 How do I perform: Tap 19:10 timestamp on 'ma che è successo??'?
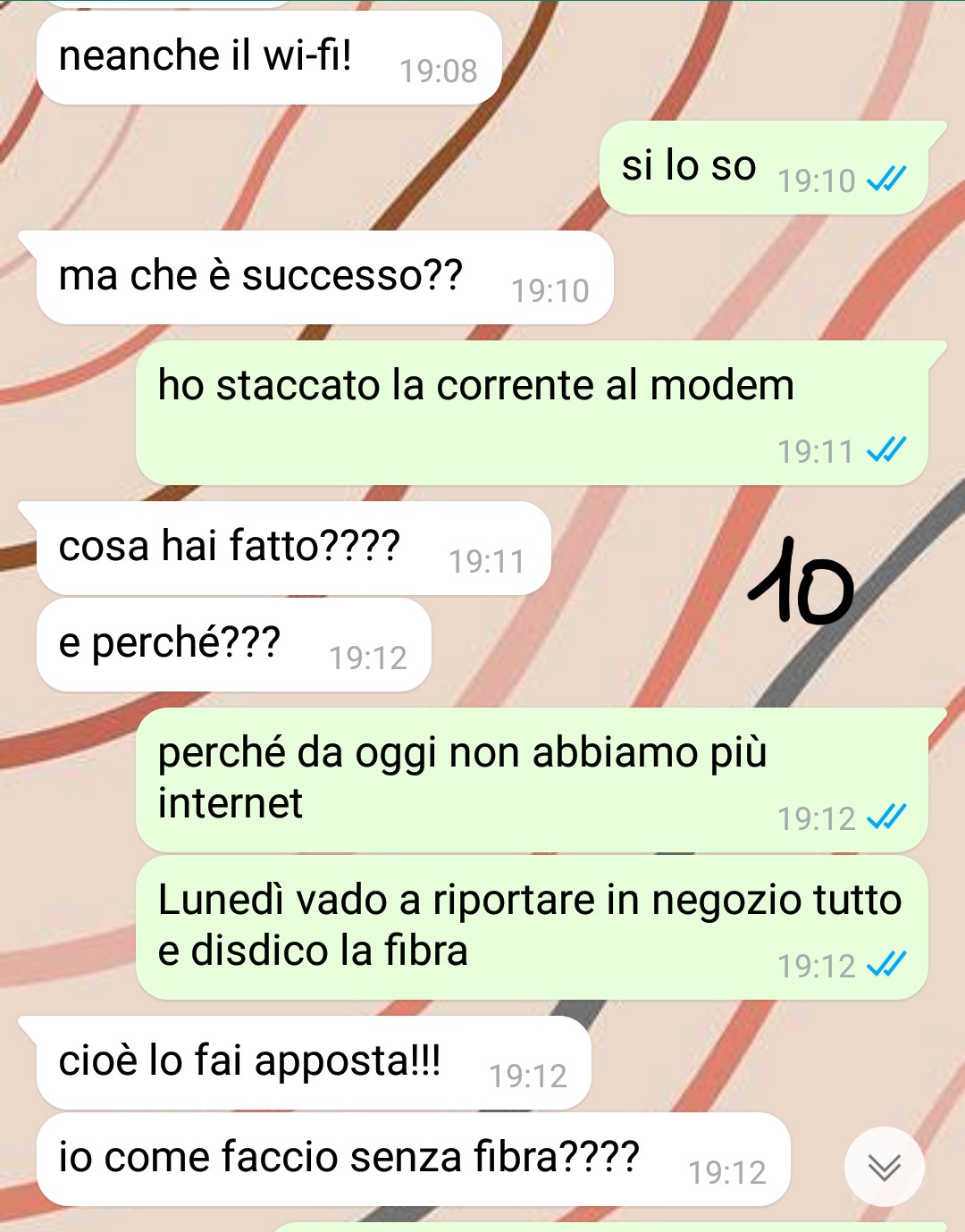(550, 290)
